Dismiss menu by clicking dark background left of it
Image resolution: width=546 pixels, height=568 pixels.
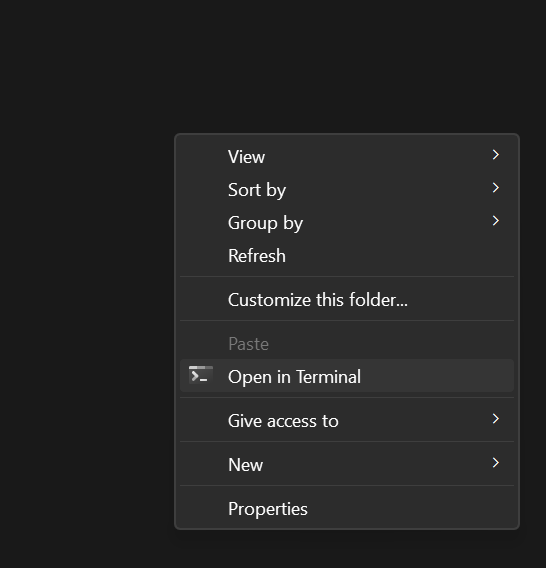[x=87, y=326]
